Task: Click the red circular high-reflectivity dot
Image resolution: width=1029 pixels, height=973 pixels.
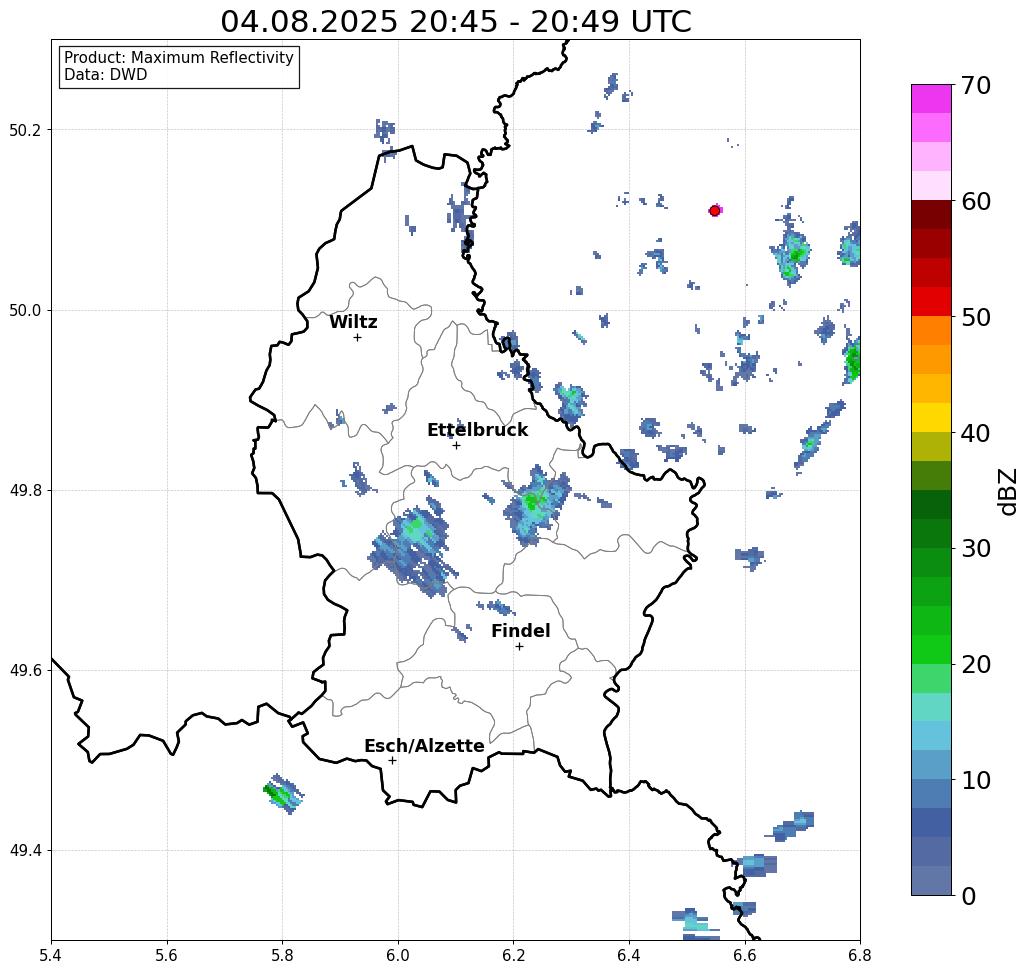Action: pos(715,211)
